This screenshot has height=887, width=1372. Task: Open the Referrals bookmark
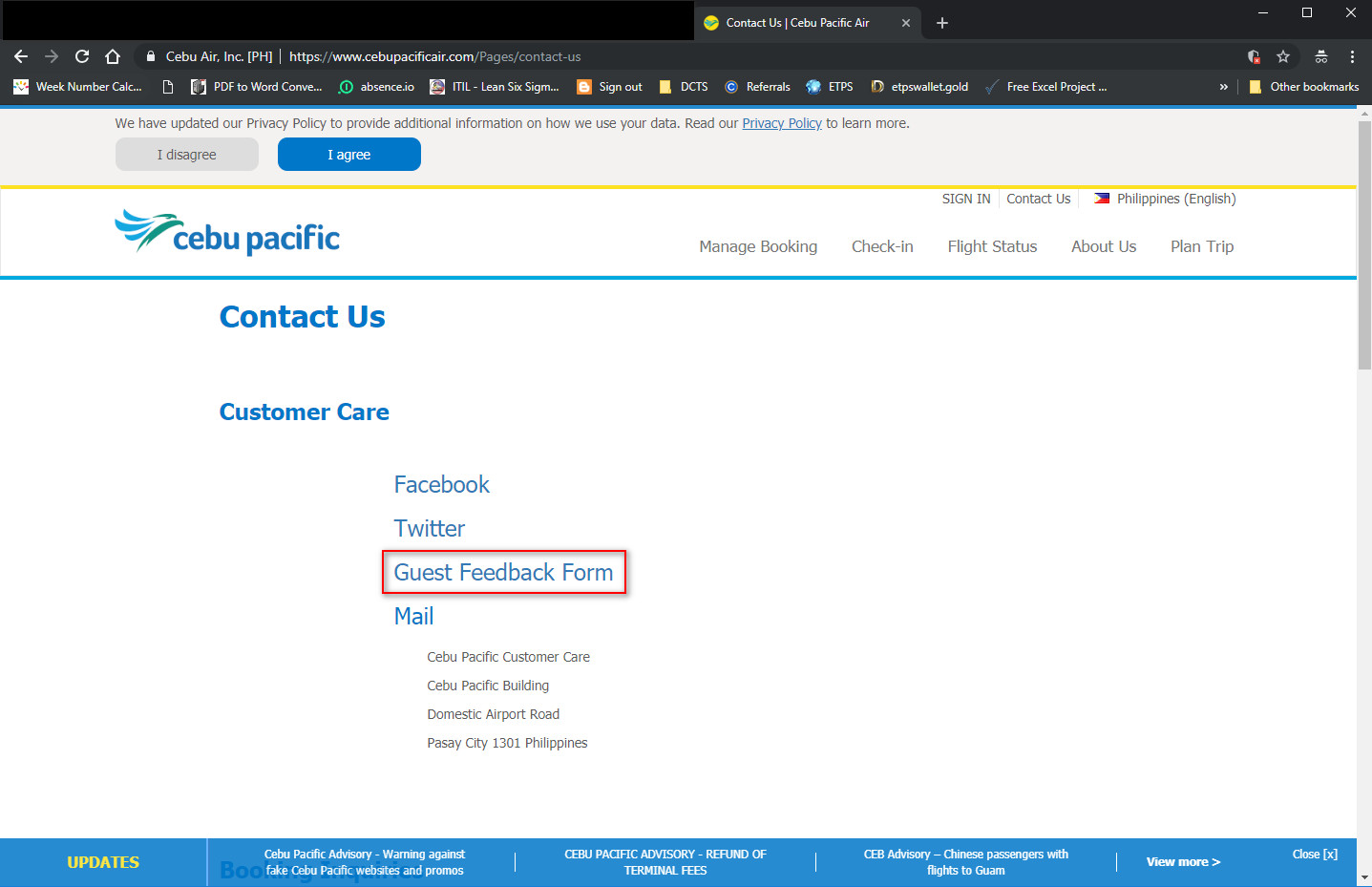tap(758, 87)
